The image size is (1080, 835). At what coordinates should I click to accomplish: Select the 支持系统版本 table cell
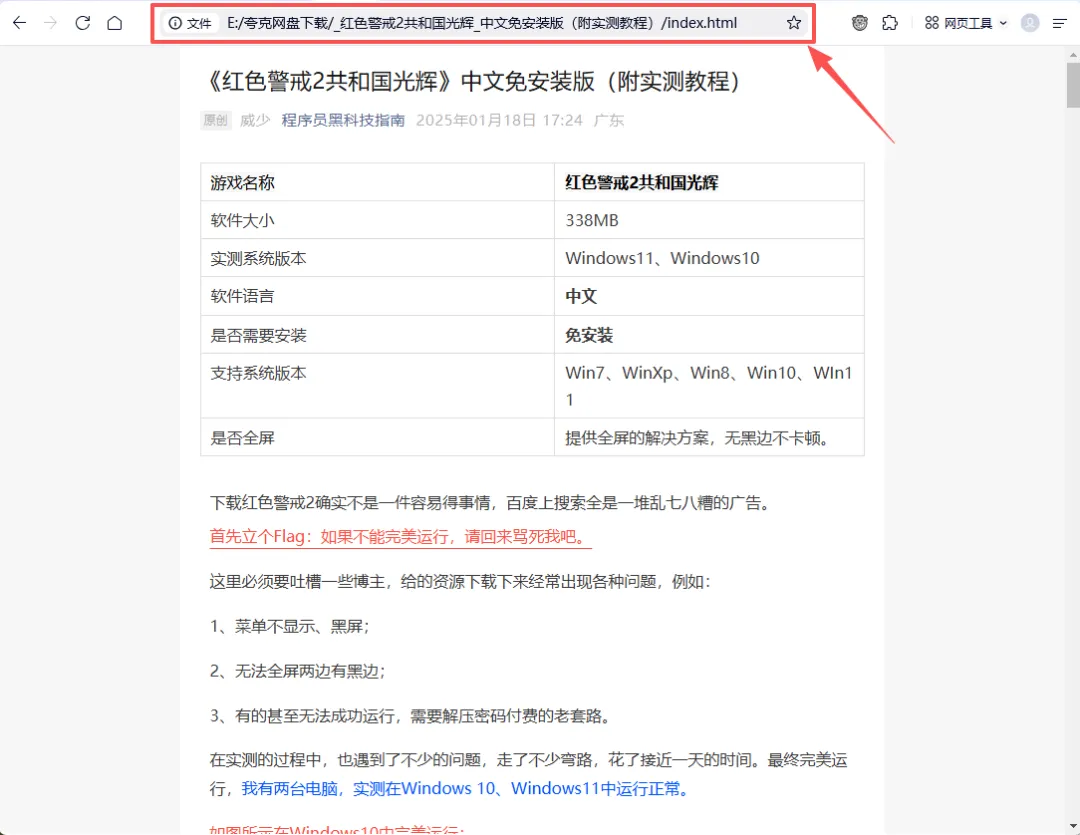tap(377, 386)
